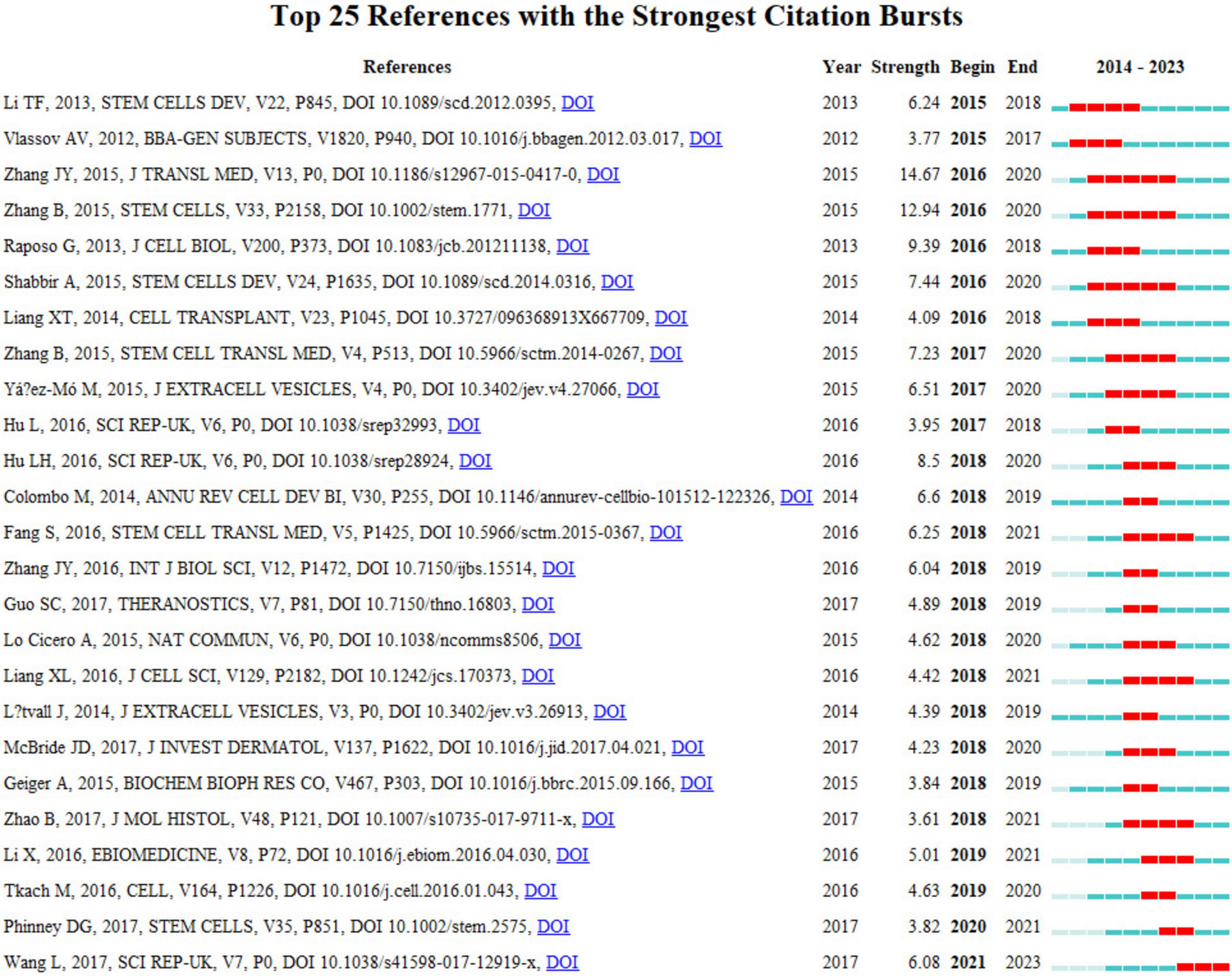Open the DOI link for Li TF 2013
The image size is (1232, 976).
pyautogui.click(x=578, y=103)
